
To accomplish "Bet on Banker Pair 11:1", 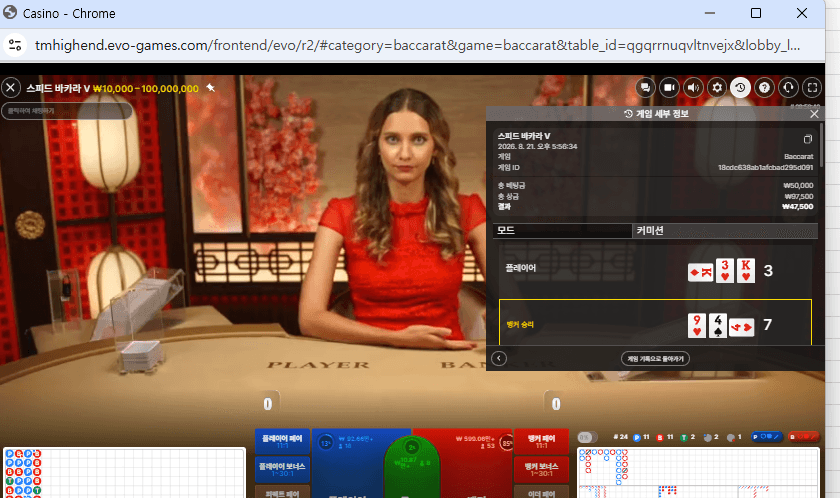I will [541, 441].
